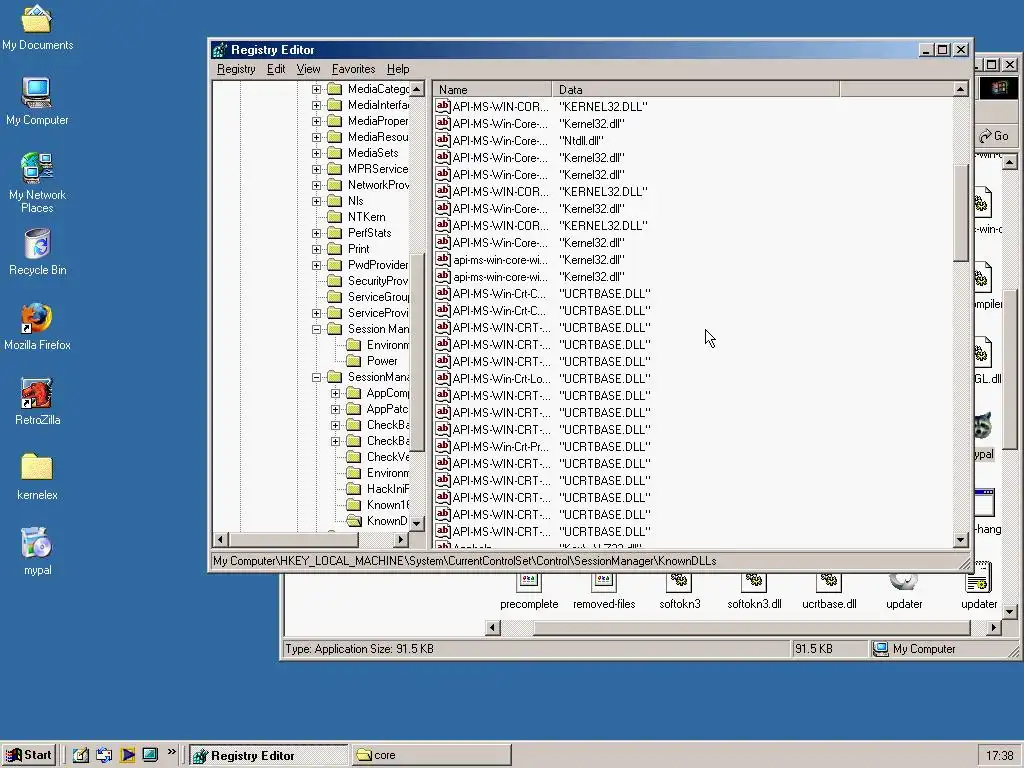1024x768 pixels.
Task: Click values pane scroll up arrow
Action: [961, 89]
